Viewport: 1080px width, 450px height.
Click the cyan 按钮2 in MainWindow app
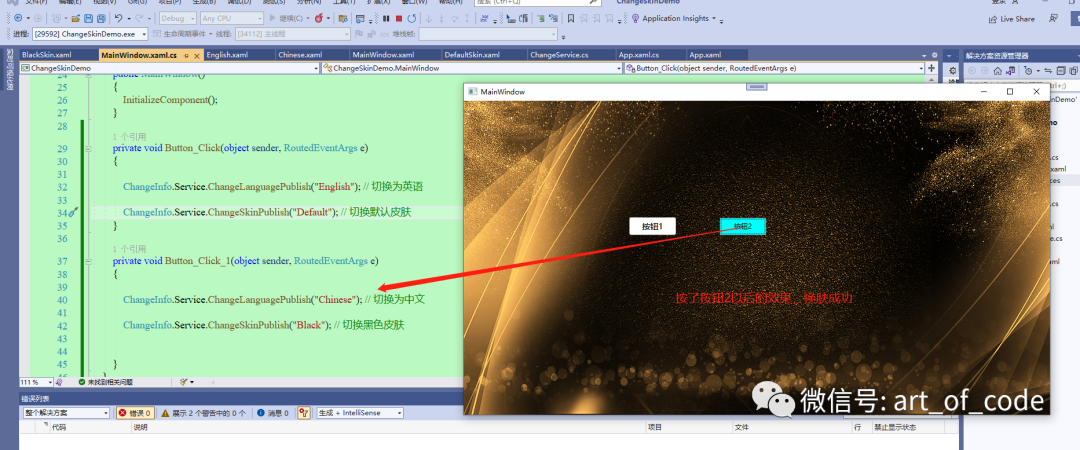pyautogui.click(x=742, y=226)
